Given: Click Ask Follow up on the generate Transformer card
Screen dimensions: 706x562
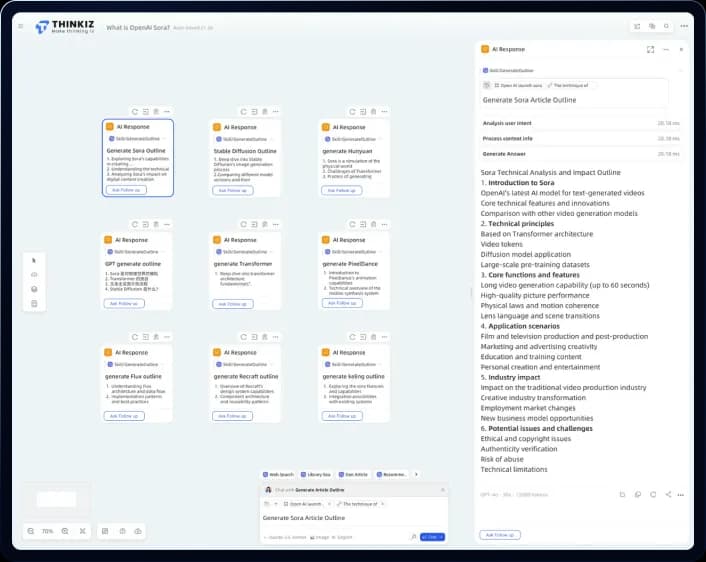Looking at the screenshot, I should click(x=233, y=304).
